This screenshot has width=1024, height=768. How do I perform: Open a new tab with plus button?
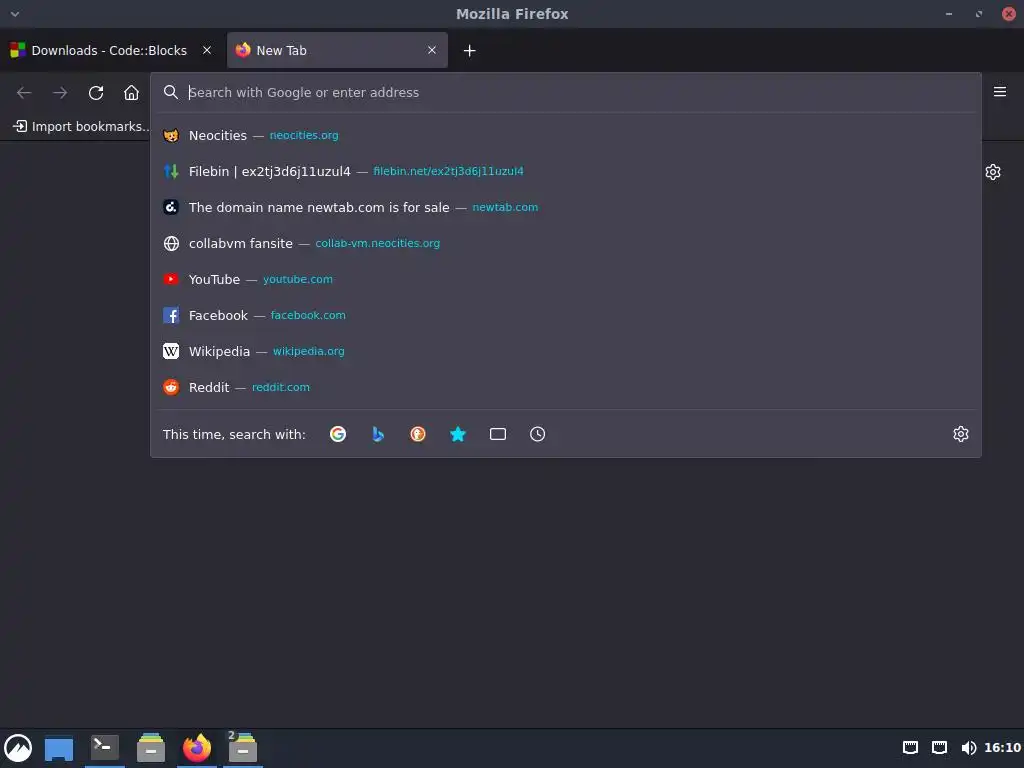point(470,50)
